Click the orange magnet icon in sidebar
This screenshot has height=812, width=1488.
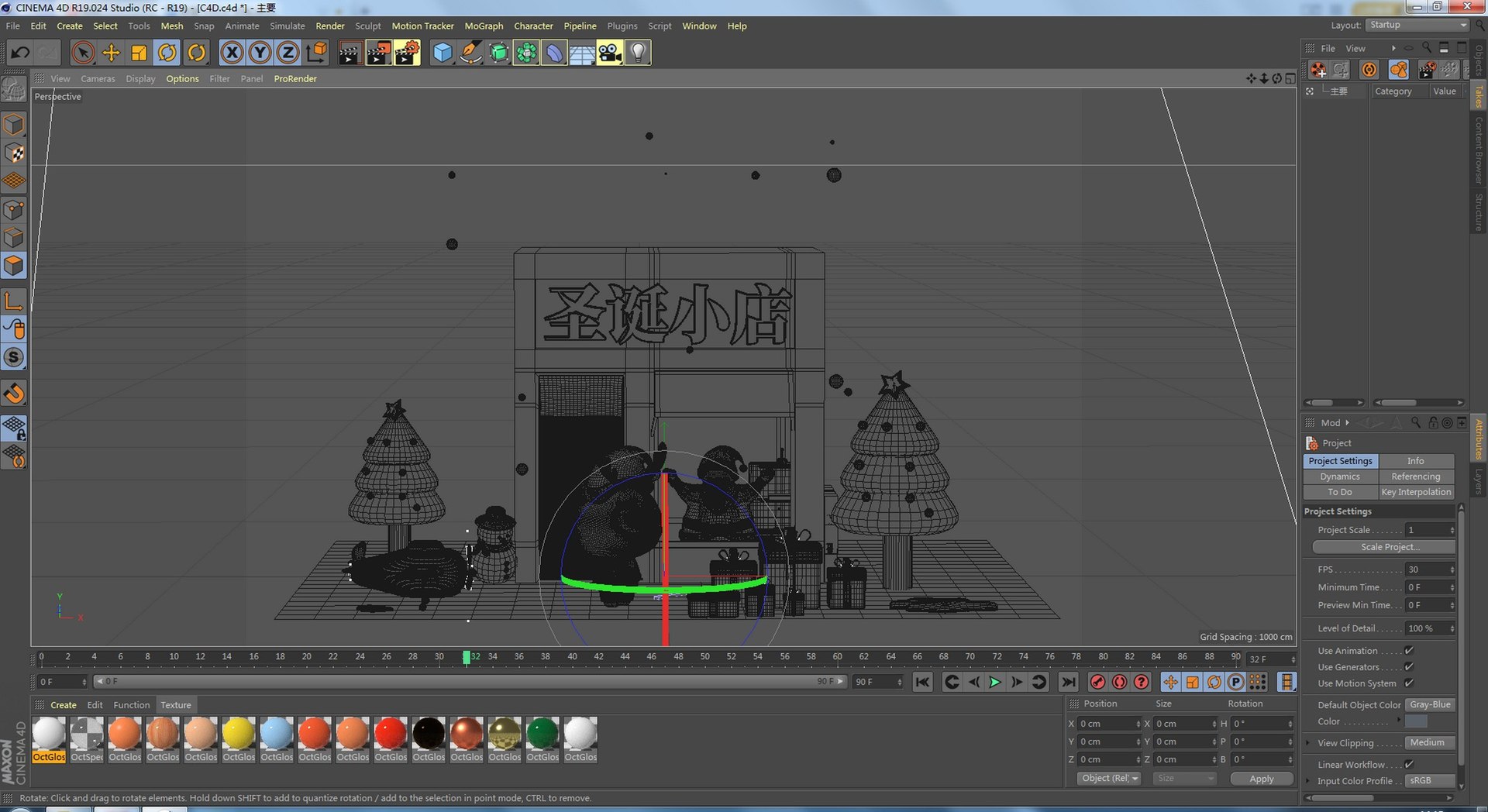pyautogui.click(x=14, y=394)
